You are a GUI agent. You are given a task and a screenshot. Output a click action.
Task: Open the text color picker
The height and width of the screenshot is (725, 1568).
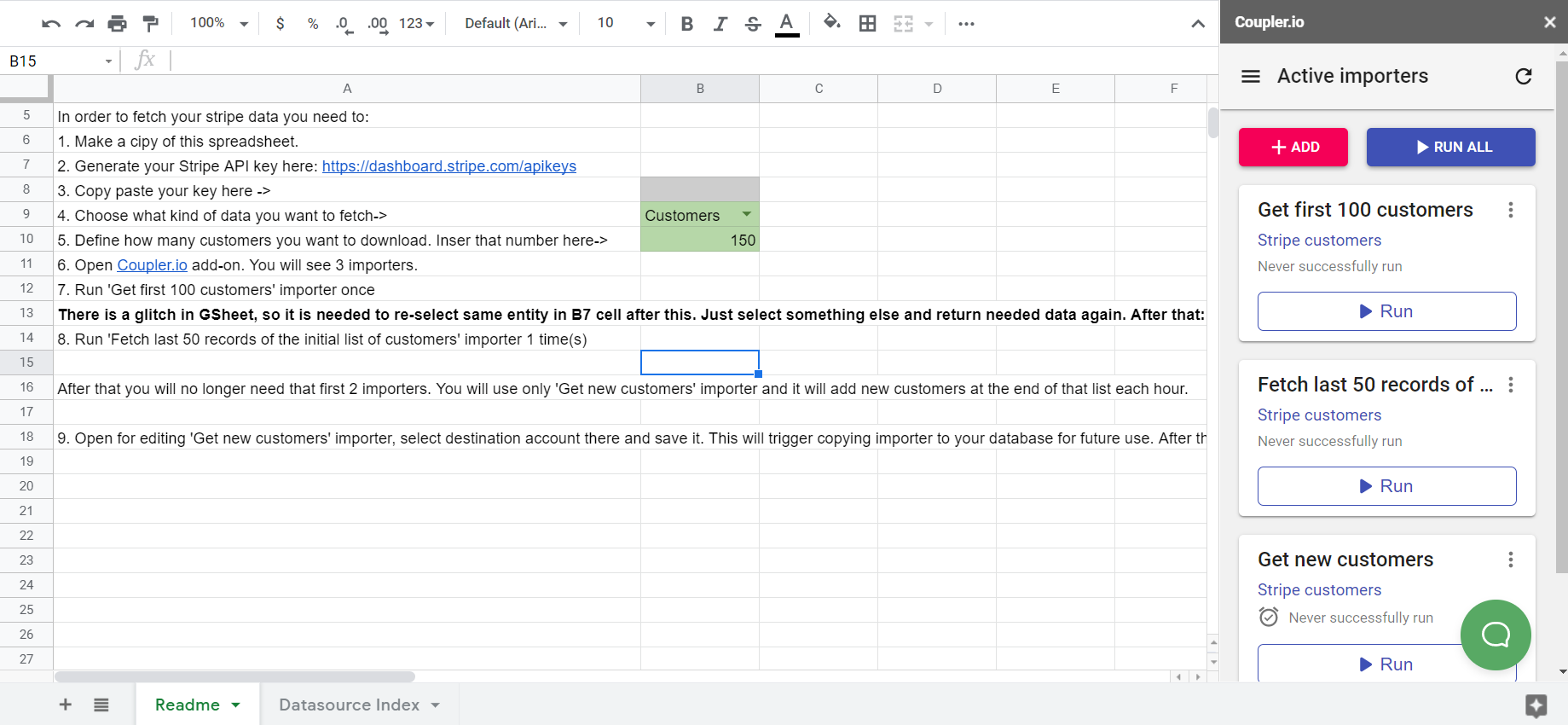pos(787,25)
